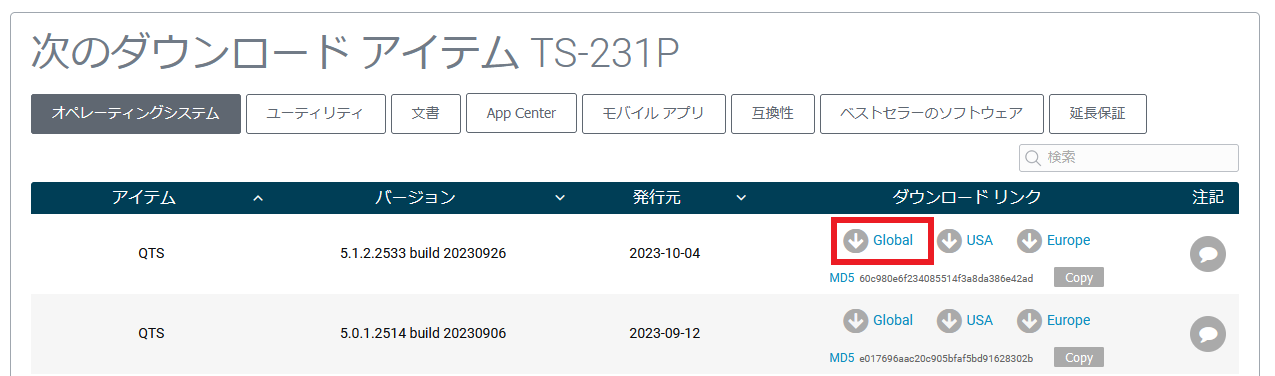Image resolution: width=1275 pixels, height=376 pixels.
Task: Sort by アイテム column arrow
Action: [258, 198]
